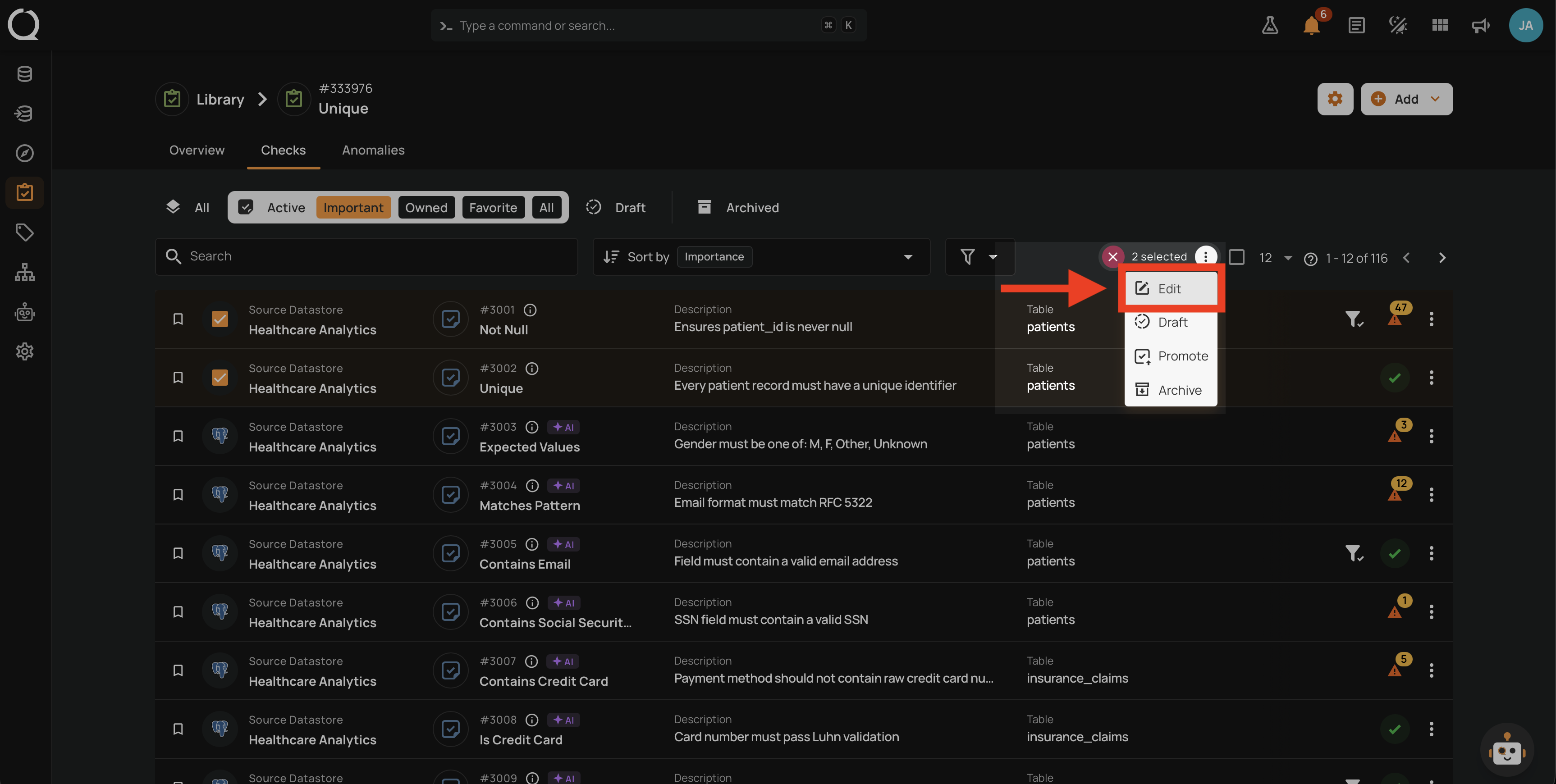Show All checks filter
The width and height of the screenshot is (1556, 784).
pyautogui.click(x=188, y=208)
